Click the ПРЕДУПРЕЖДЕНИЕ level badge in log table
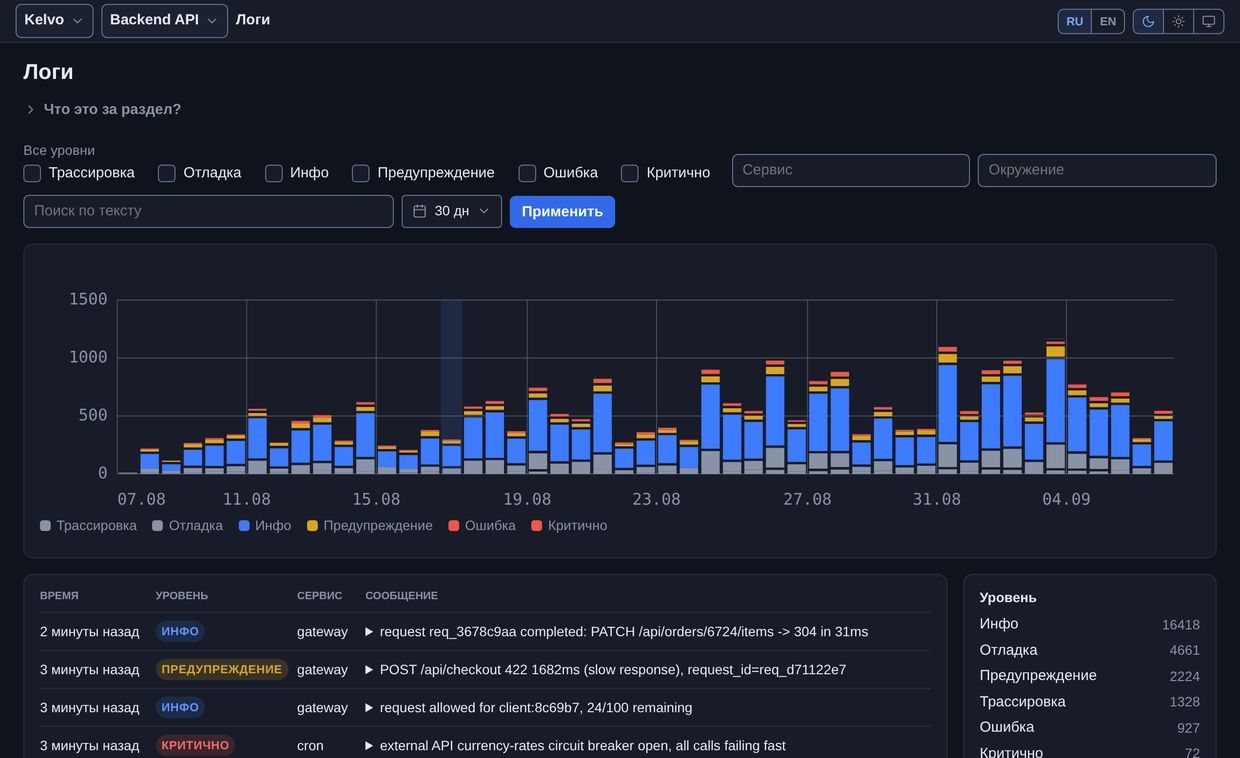This screenshot has height=758, width=1240. click(x=222, y=670)
